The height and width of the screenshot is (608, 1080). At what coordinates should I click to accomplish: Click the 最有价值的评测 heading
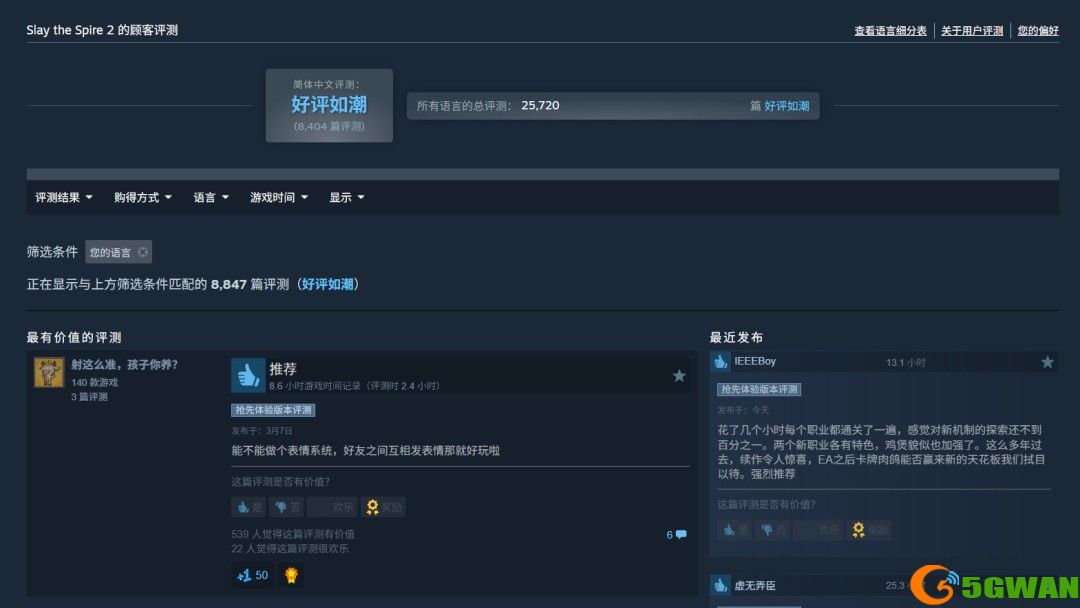pyautogui.click(x=74, y=337)
